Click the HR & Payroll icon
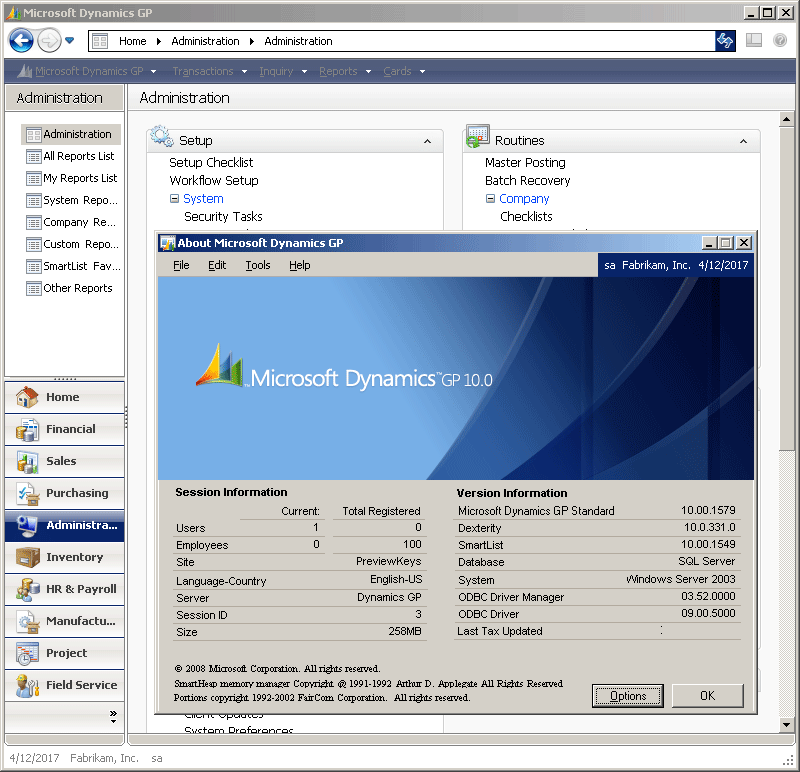800x772 pixels. coord(28,589)
